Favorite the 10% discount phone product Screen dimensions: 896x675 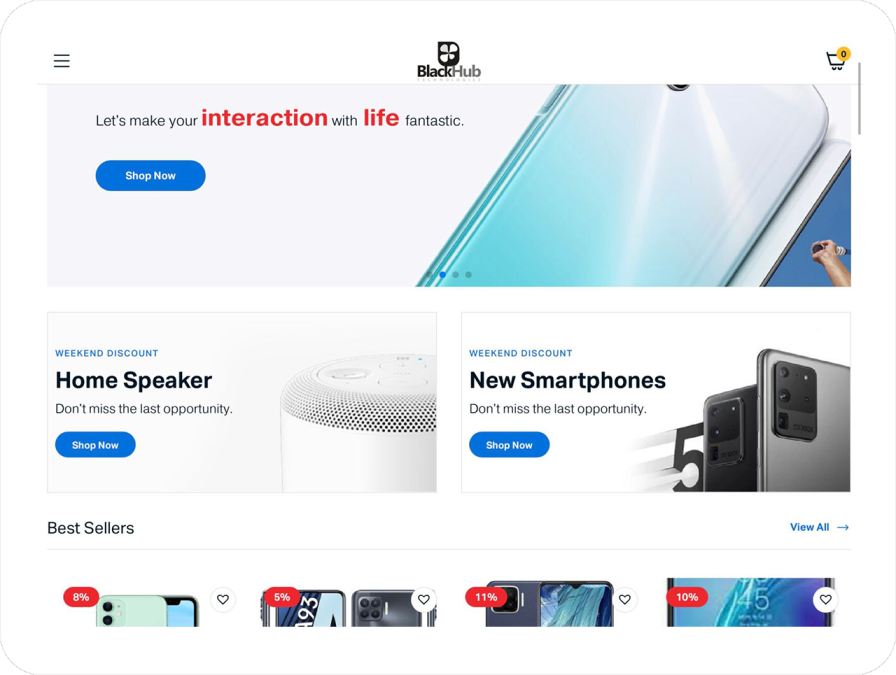point(825,600)
